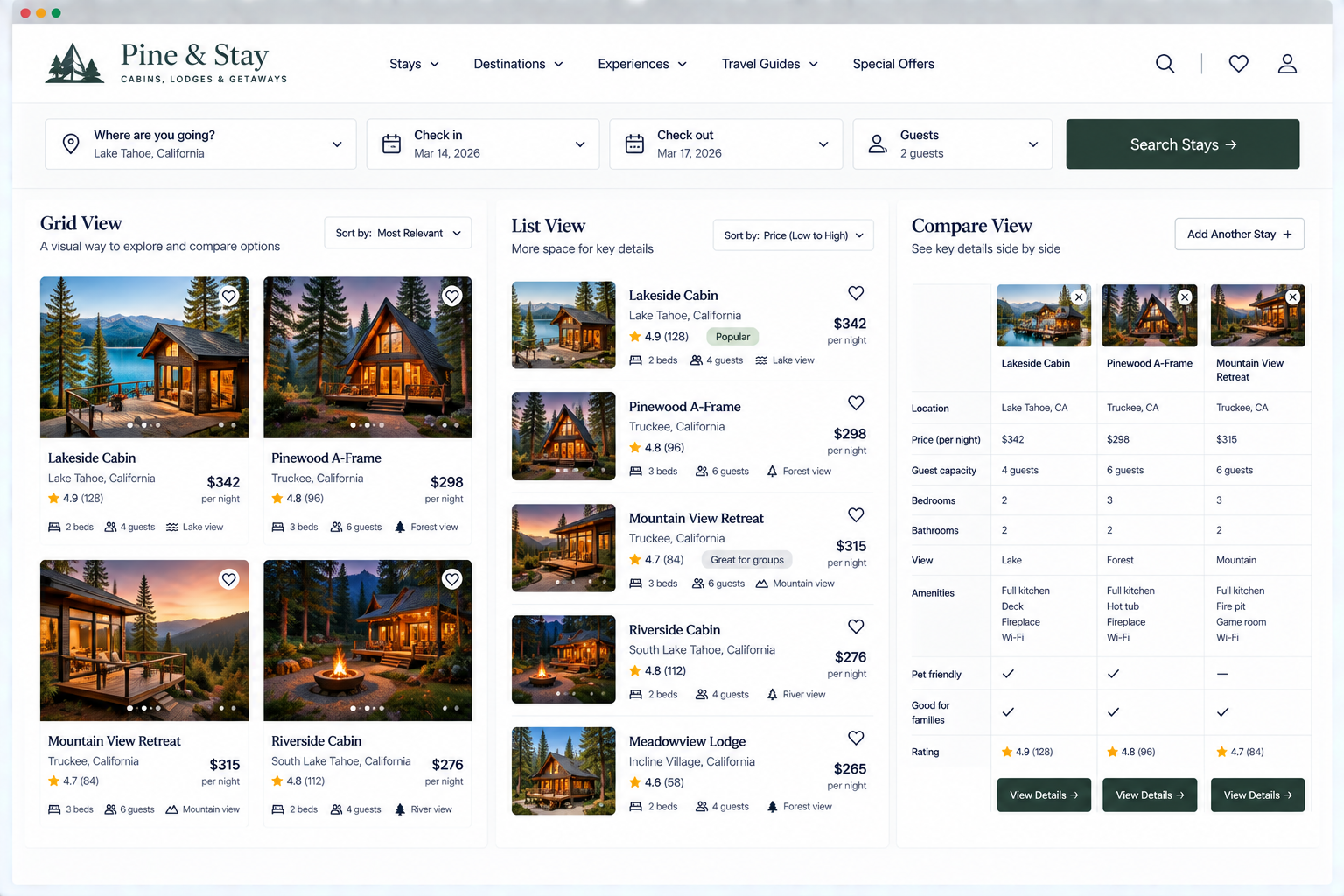The image size is (1344, 896).
Task: Click the Check out calendar icon
Action: pyautogui.click(x=634, y=143)
